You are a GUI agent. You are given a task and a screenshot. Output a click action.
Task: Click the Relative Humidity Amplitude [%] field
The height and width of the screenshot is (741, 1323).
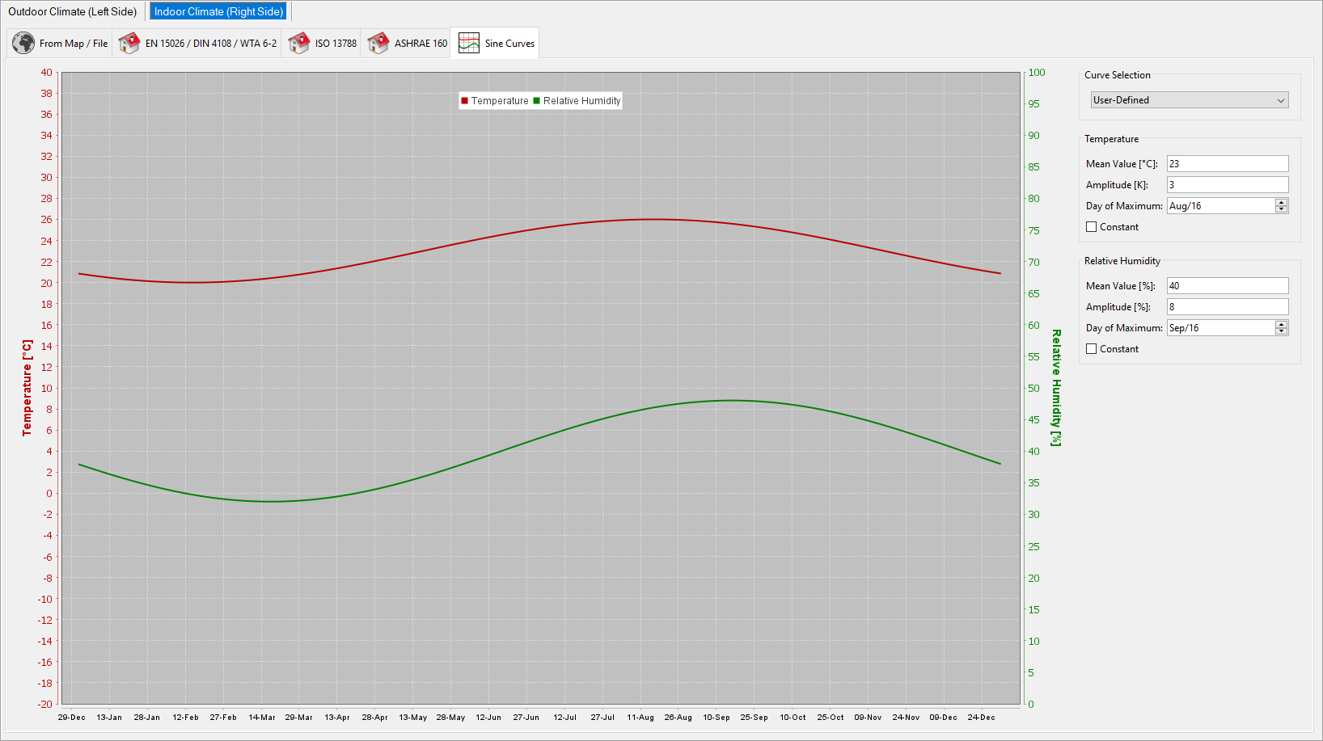pos(1228,307)
